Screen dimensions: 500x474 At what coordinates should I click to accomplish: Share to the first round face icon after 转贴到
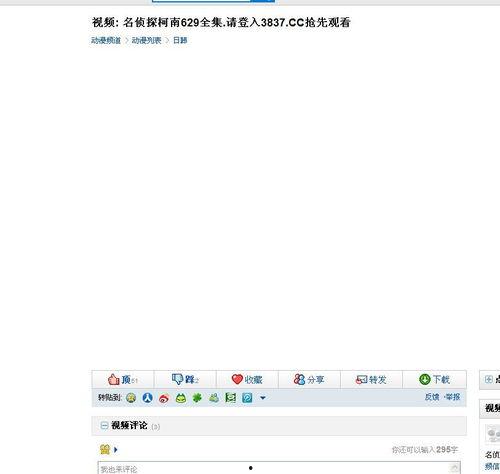pyautogui.click(x=131, y=398)
